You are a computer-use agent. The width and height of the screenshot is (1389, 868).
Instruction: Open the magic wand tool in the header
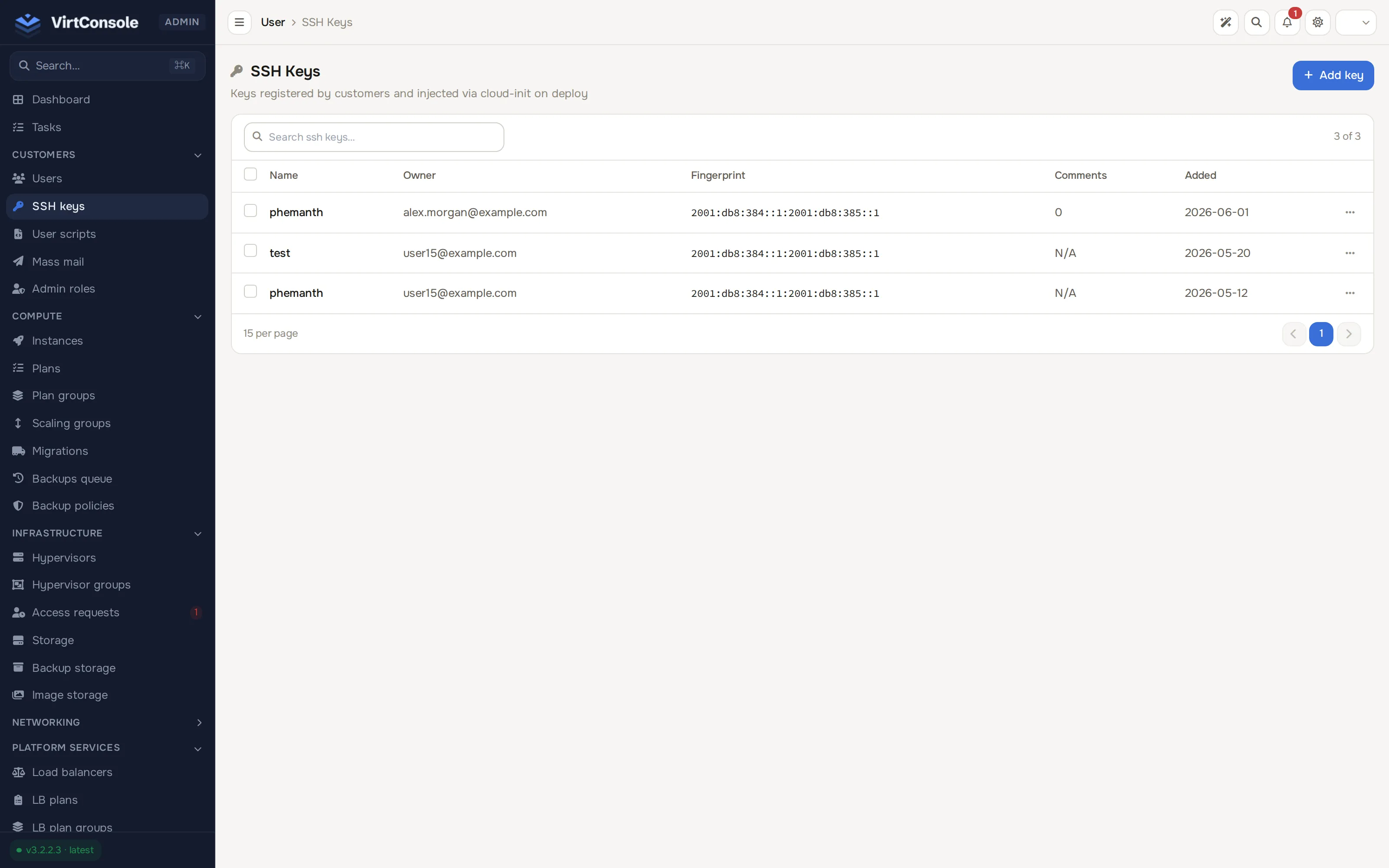click(x=1225, y=23)
